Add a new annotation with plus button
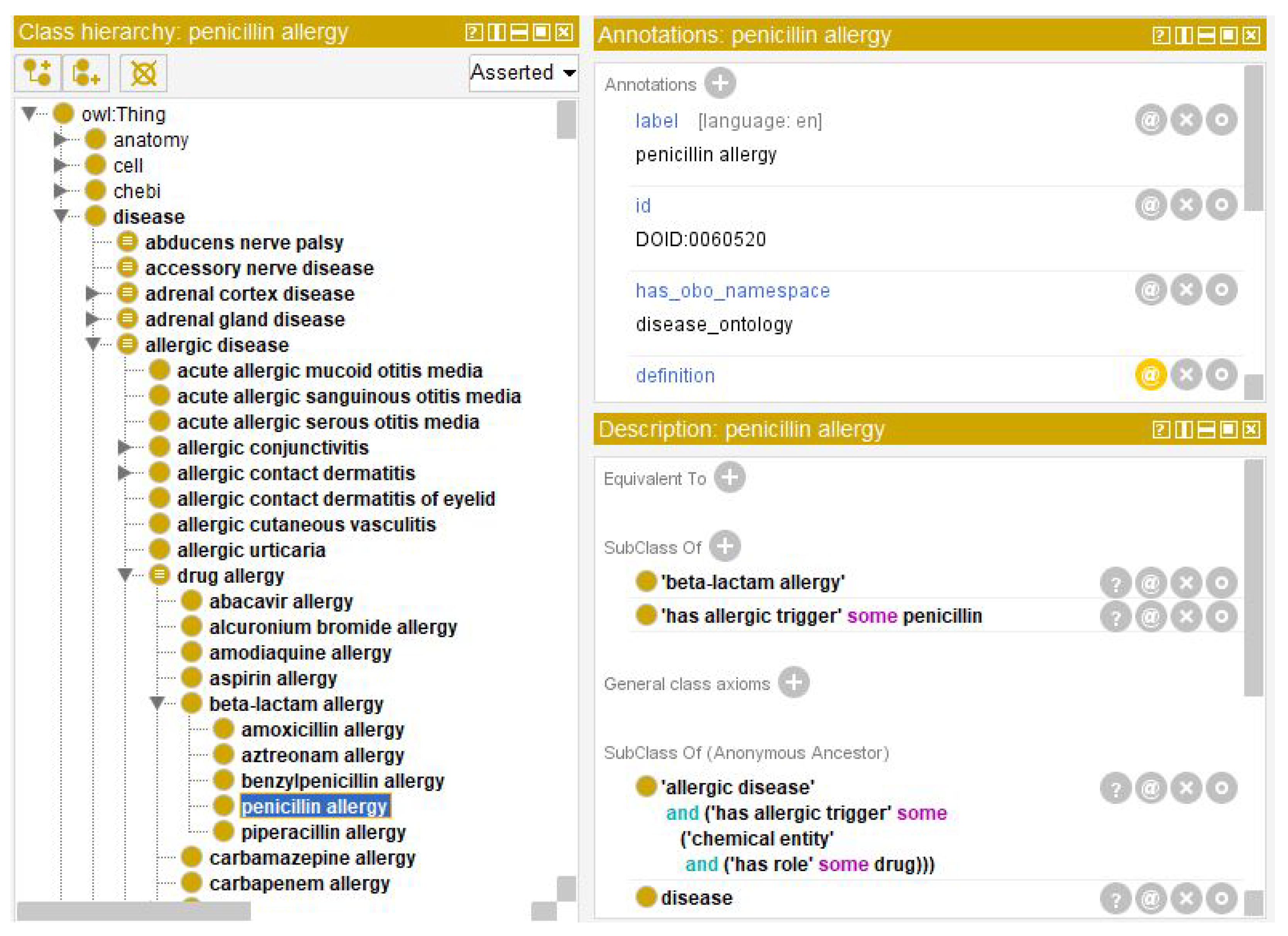1288x936 pixels. (719, 83)
